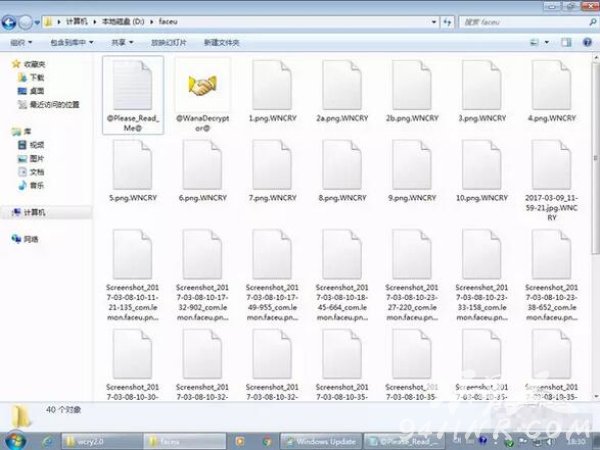Select file 2a.png.WNCRY
This screenshot has width=600, height=450.
(342, 92)
